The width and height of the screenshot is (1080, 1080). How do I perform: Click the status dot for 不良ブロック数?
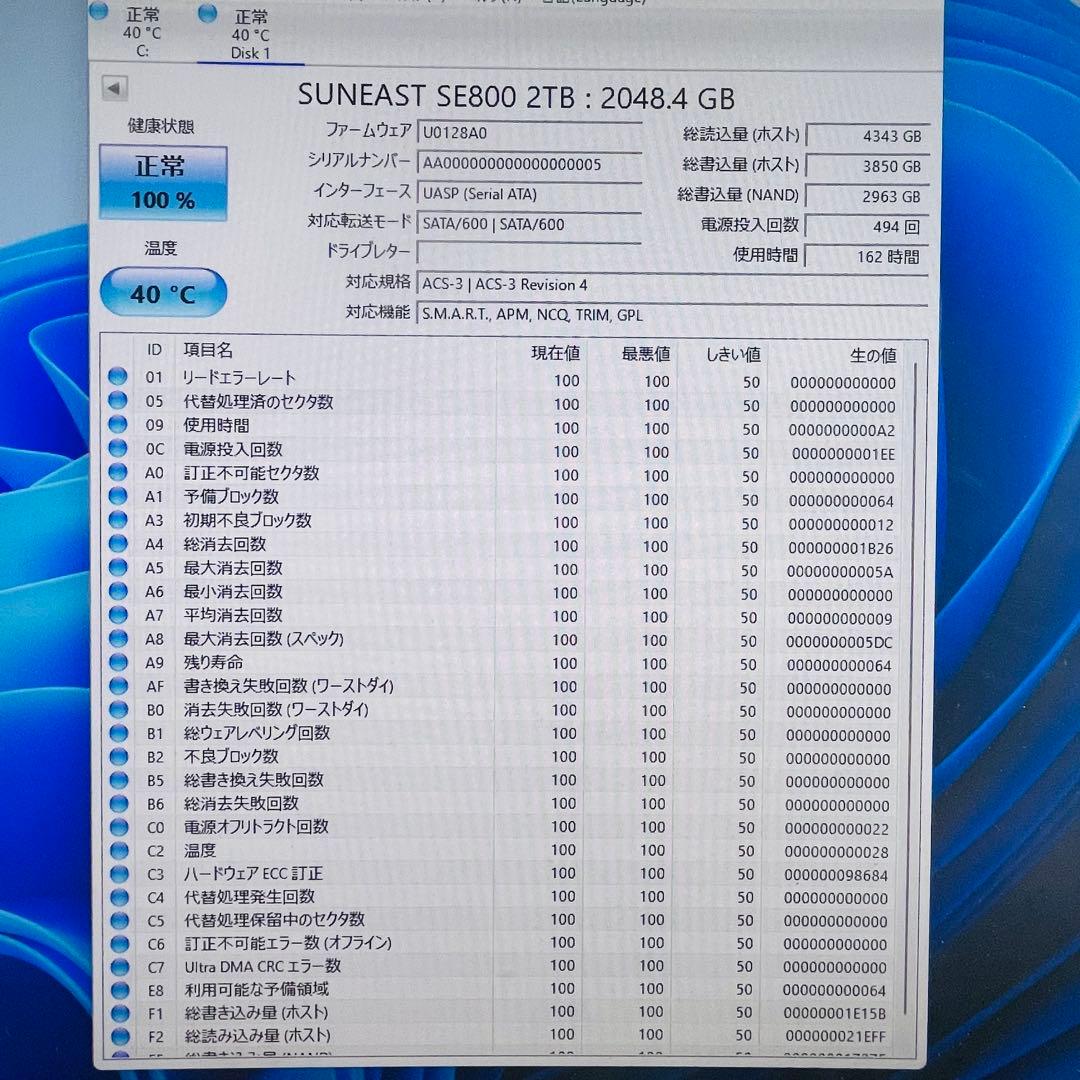(x=118, y=754)
